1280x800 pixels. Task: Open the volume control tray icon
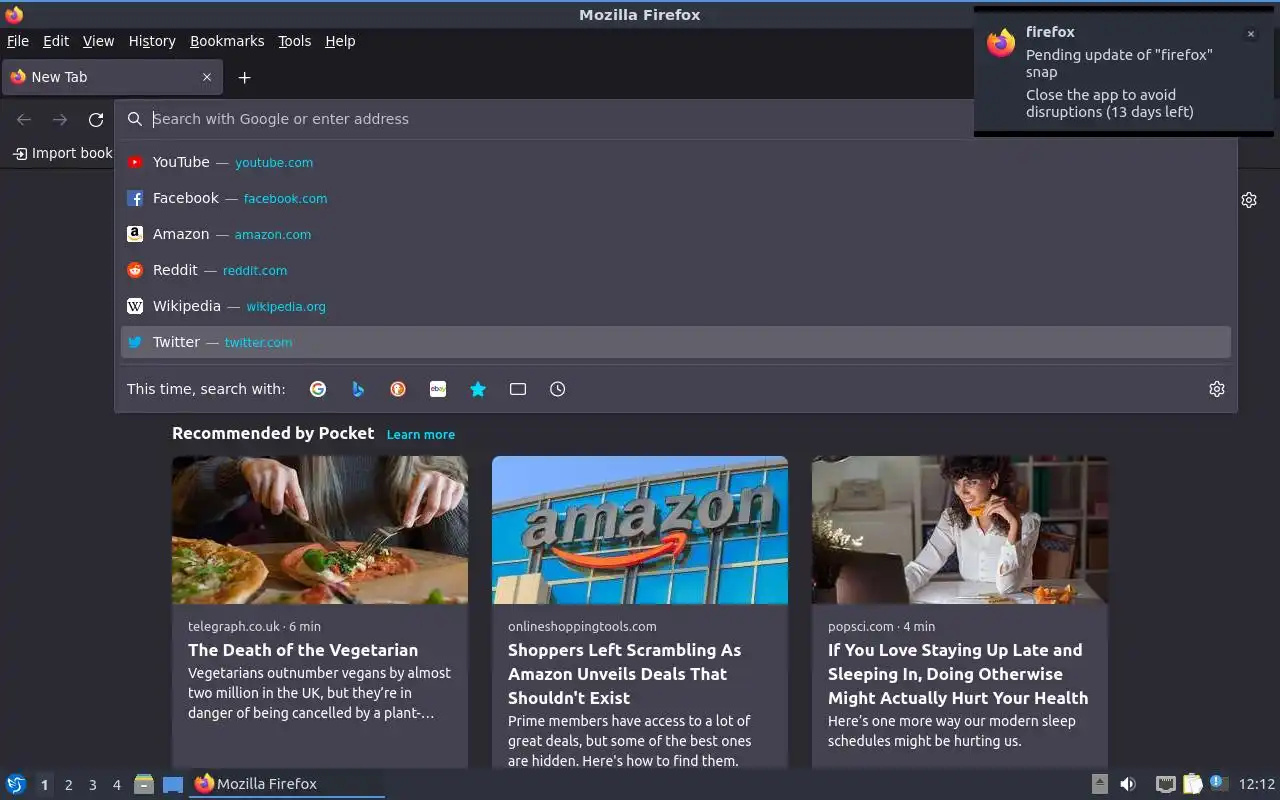coord(1128,784)
